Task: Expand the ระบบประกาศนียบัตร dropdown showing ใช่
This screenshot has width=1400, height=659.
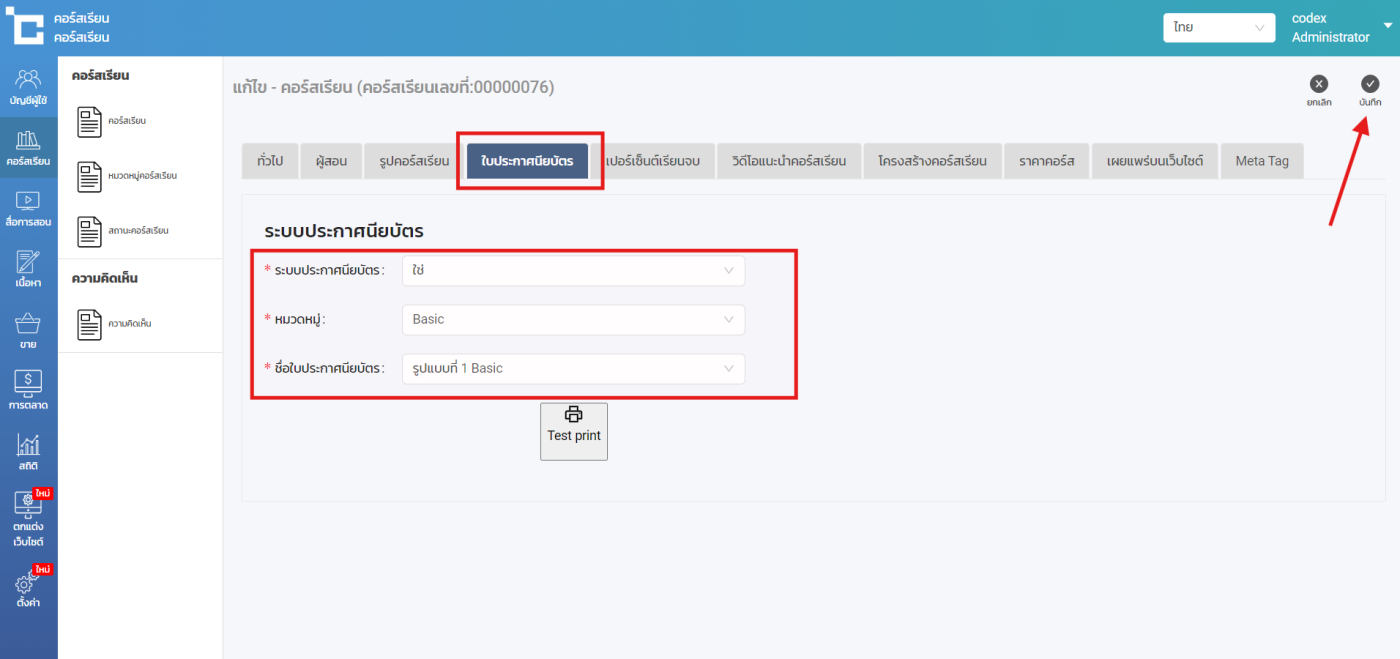Action: tap(573, 271)
